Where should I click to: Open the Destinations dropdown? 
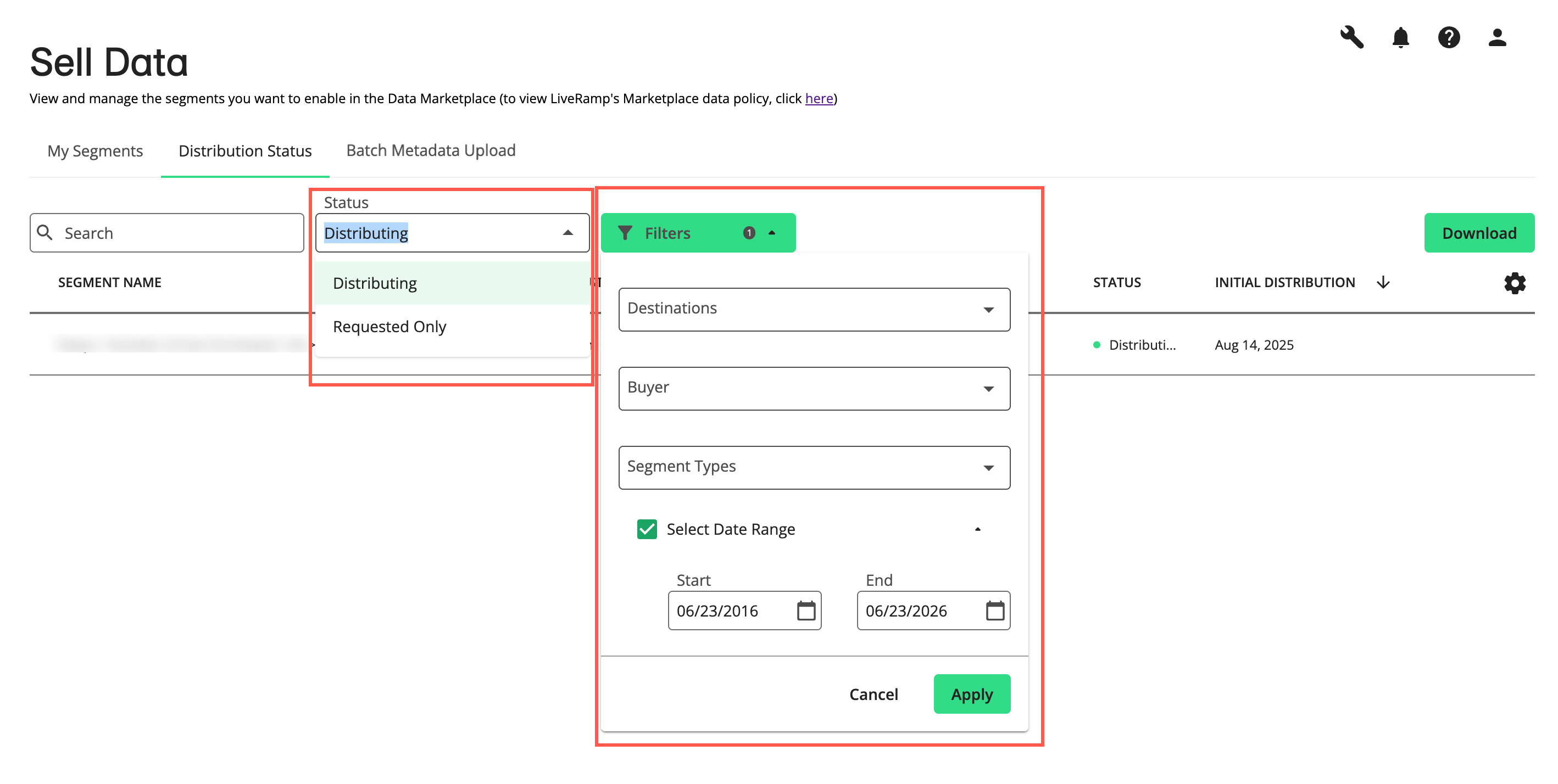point(814,309)
